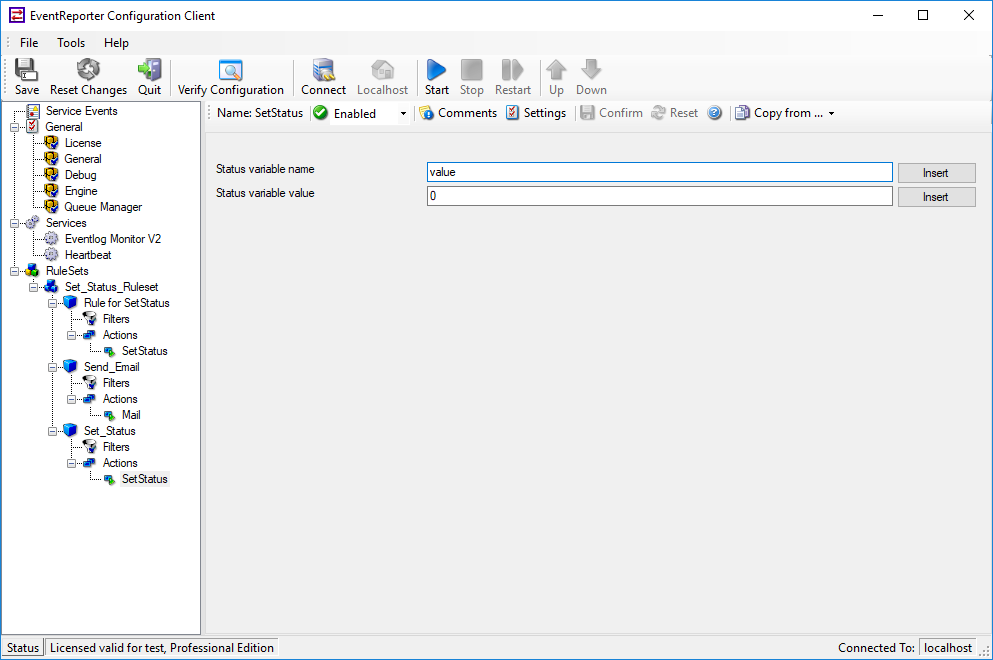Select the Mail action under Send_Email
The width and height of the screenshot is (993, 660).
(x=131, y=415)
